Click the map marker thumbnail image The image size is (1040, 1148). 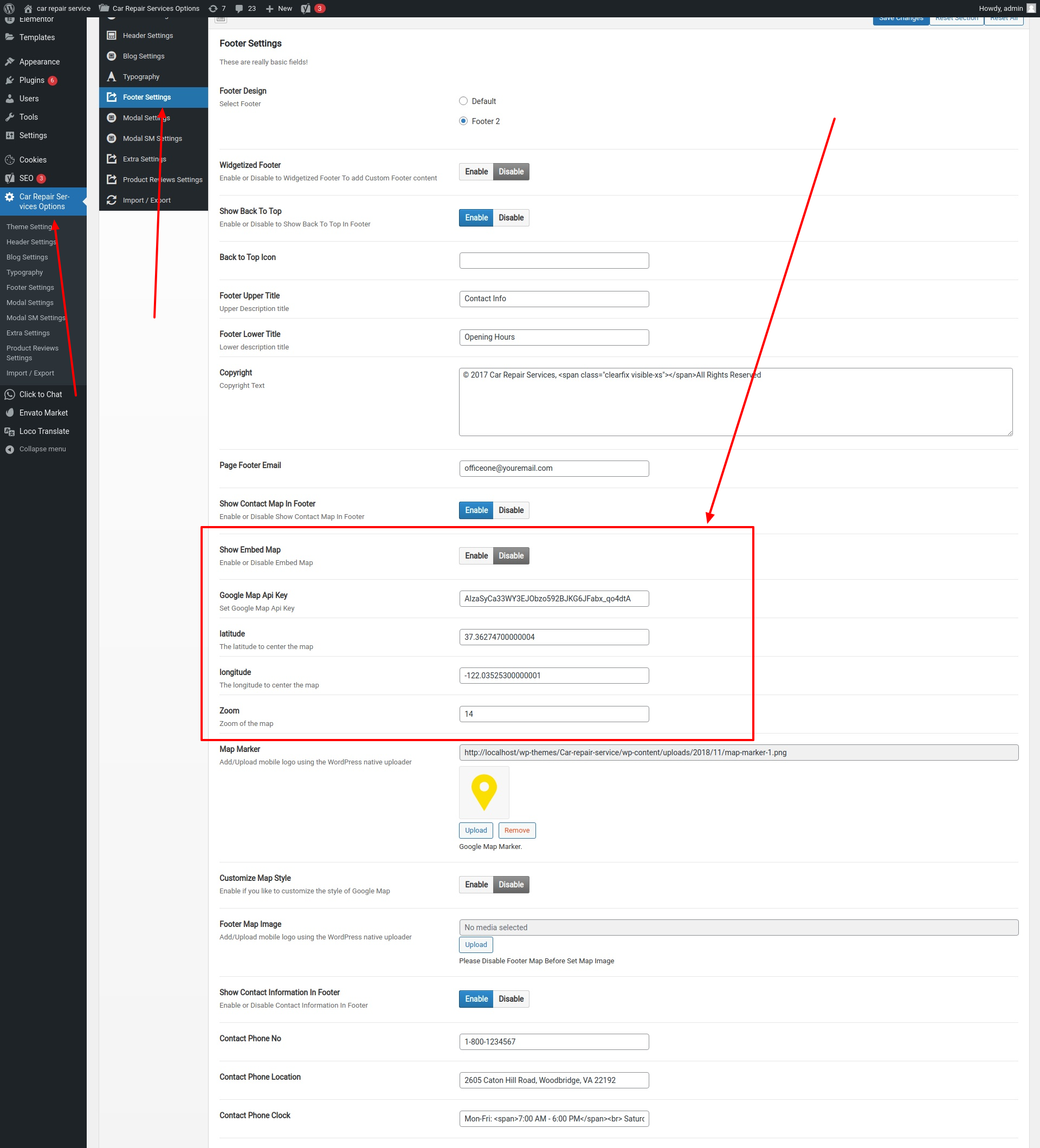click(x=483, y=792)
